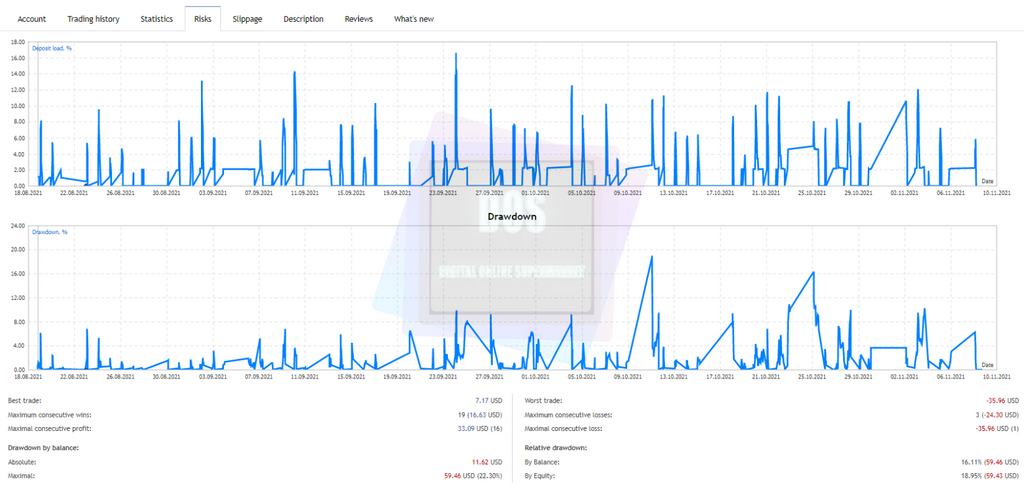Select the 'Worst trade:' label
The height and width of the screenshot is (493, 1024).
543,400
